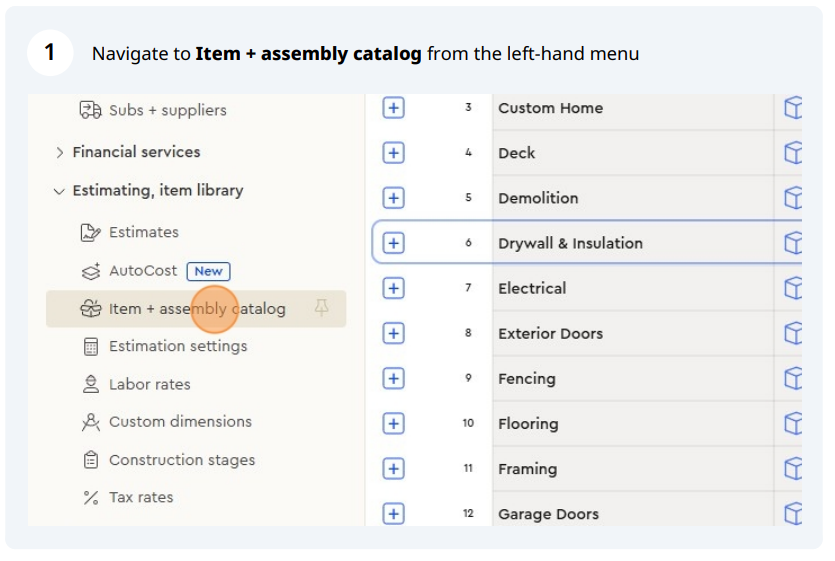Open the Labor rates menu entry

point(150,384)
